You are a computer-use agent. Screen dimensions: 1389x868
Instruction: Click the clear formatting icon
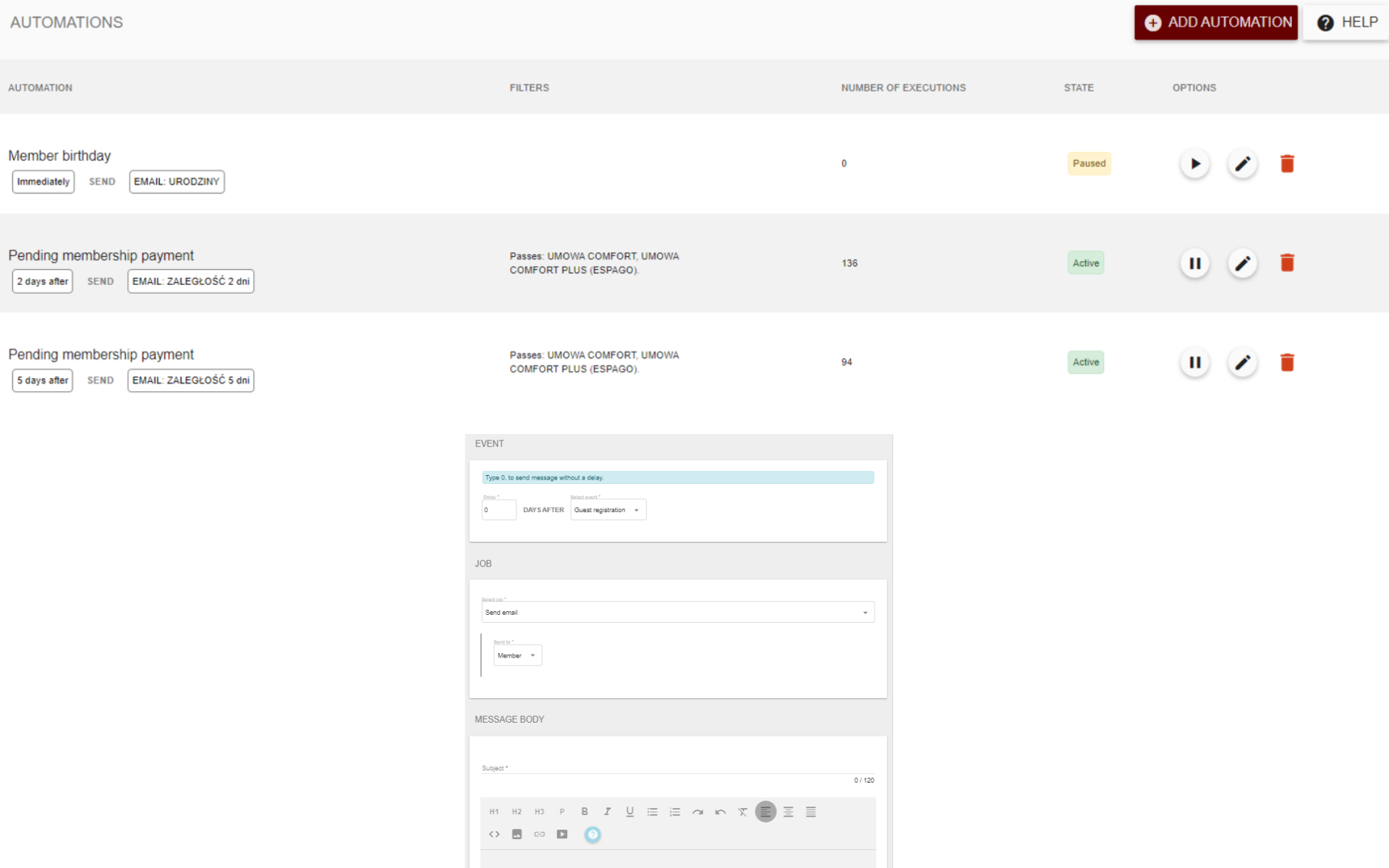[x=742, y=812]
